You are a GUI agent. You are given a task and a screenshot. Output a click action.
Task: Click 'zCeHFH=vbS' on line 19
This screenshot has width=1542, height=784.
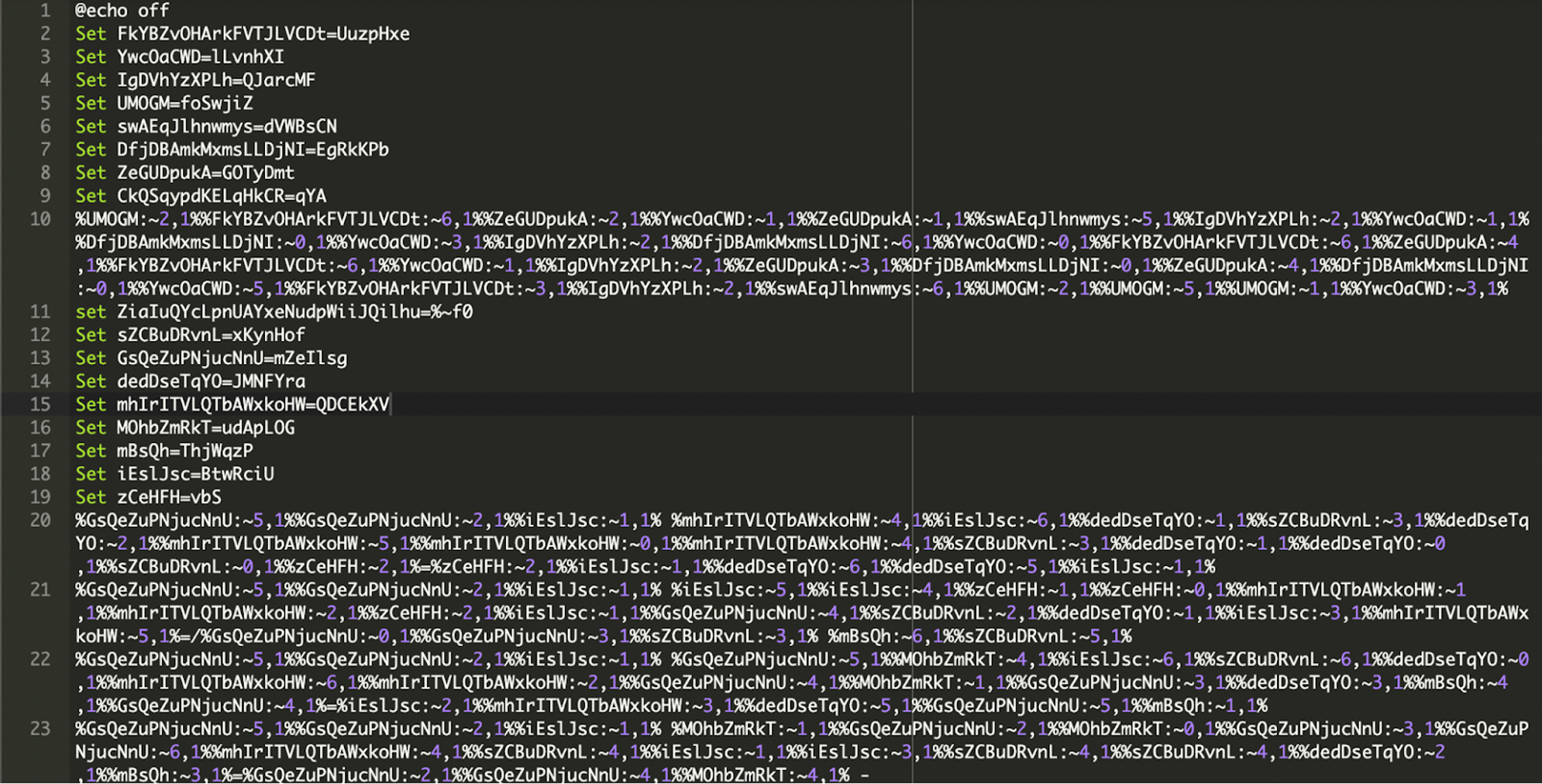tap(169, 498)
